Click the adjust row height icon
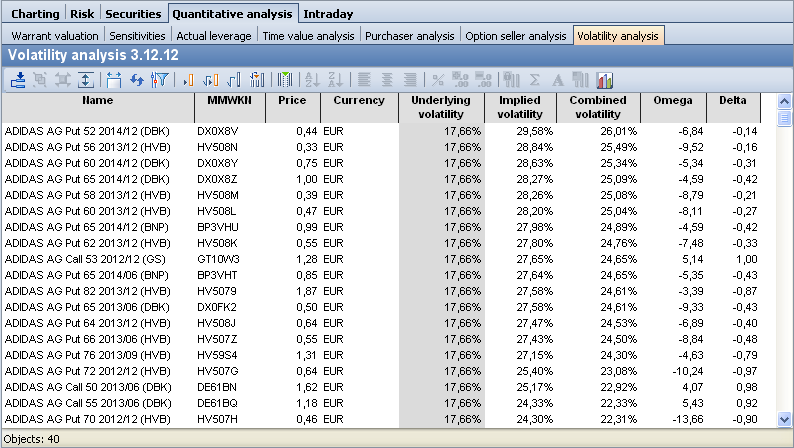 click(85, 80)
